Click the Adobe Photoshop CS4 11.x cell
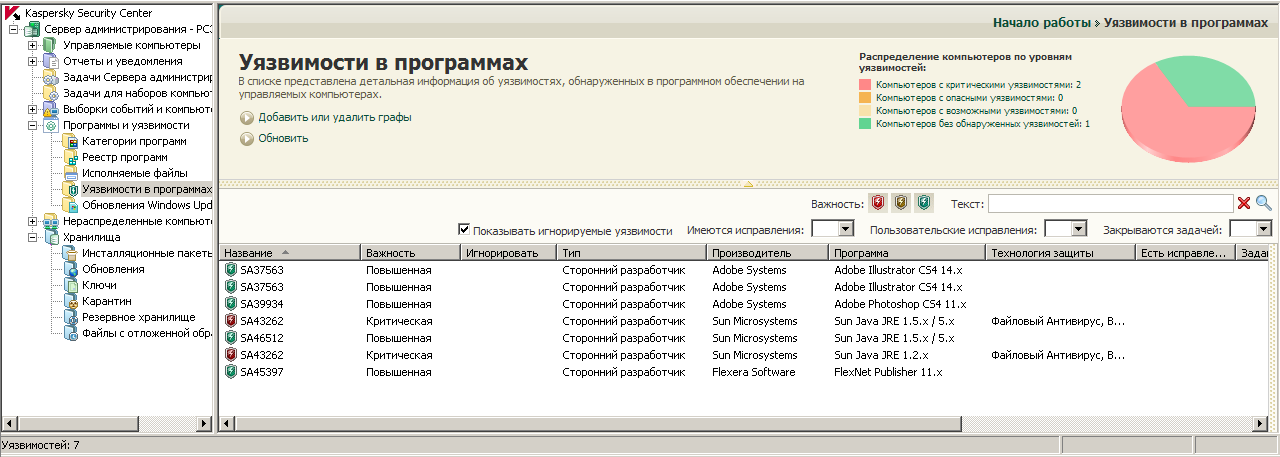1280x457 pixels. (x=900, y=303)
